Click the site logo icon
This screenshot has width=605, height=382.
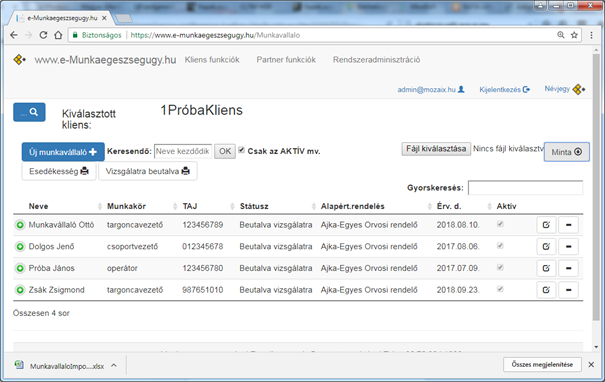(20, 60)
